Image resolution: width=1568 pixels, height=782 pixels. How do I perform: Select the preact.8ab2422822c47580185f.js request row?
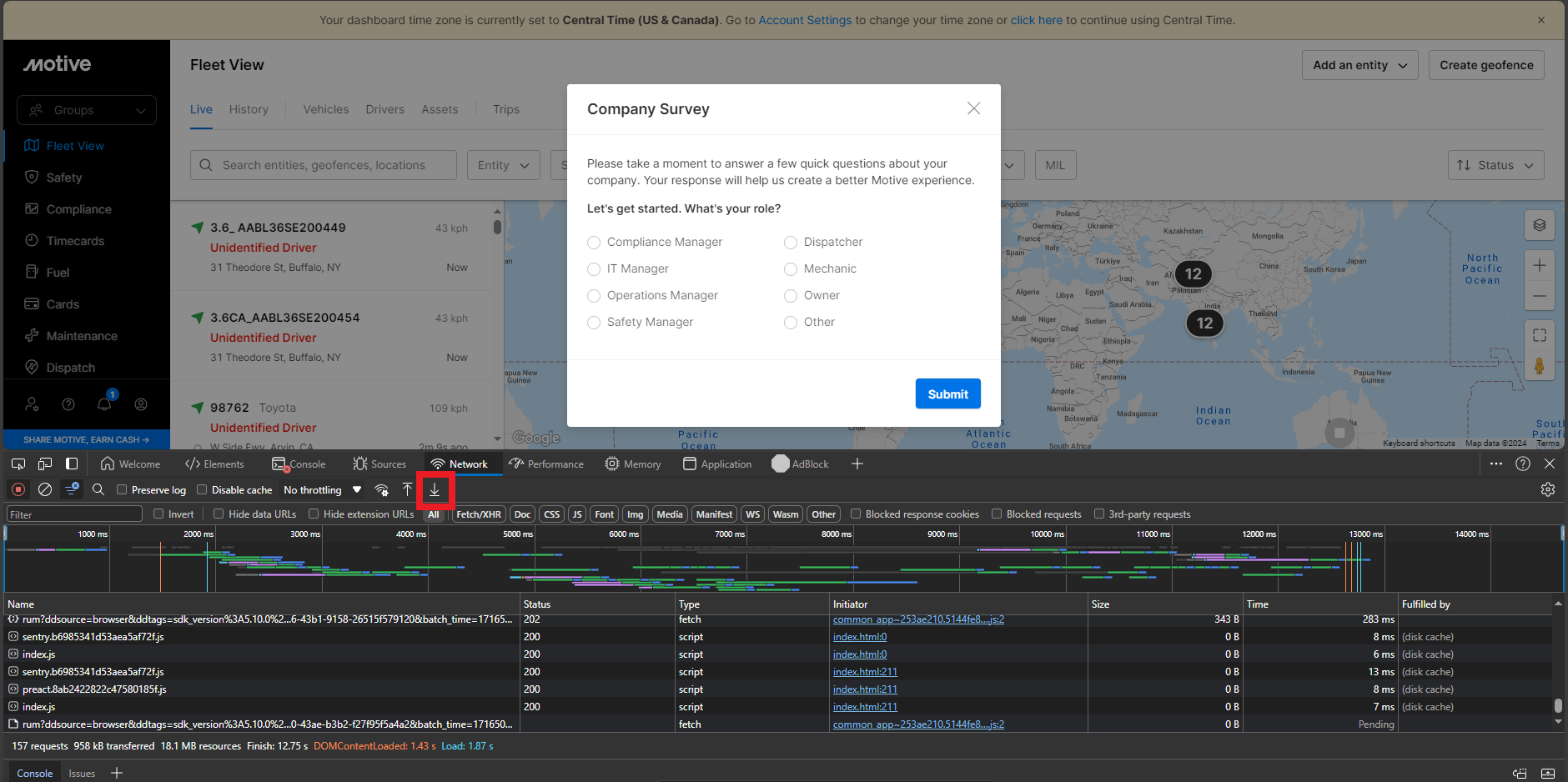(779, 689)
